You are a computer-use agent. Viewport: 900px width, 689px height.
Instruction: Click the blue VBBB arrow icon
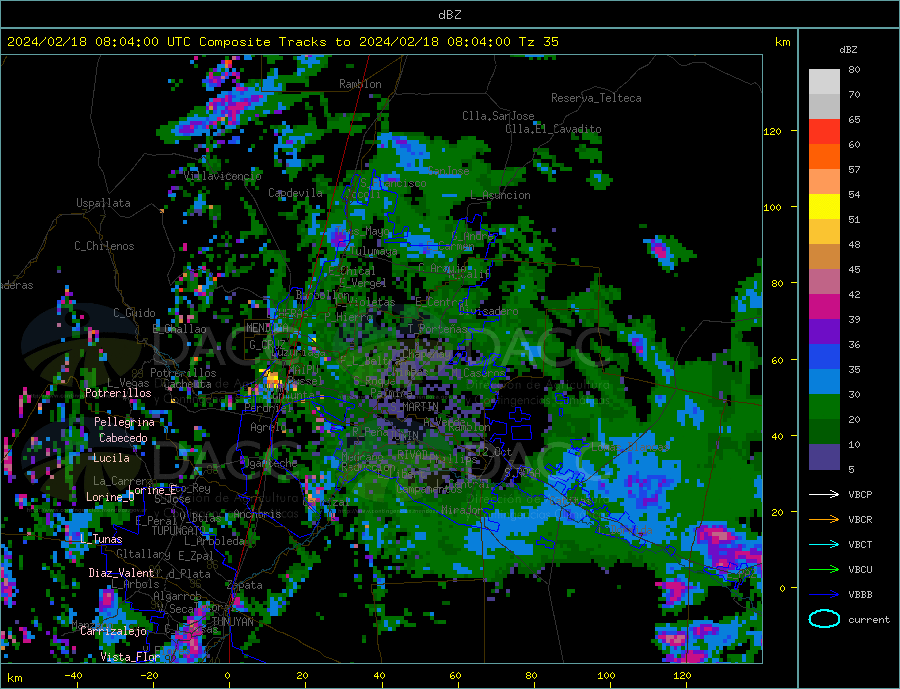[x=824, y=594]
